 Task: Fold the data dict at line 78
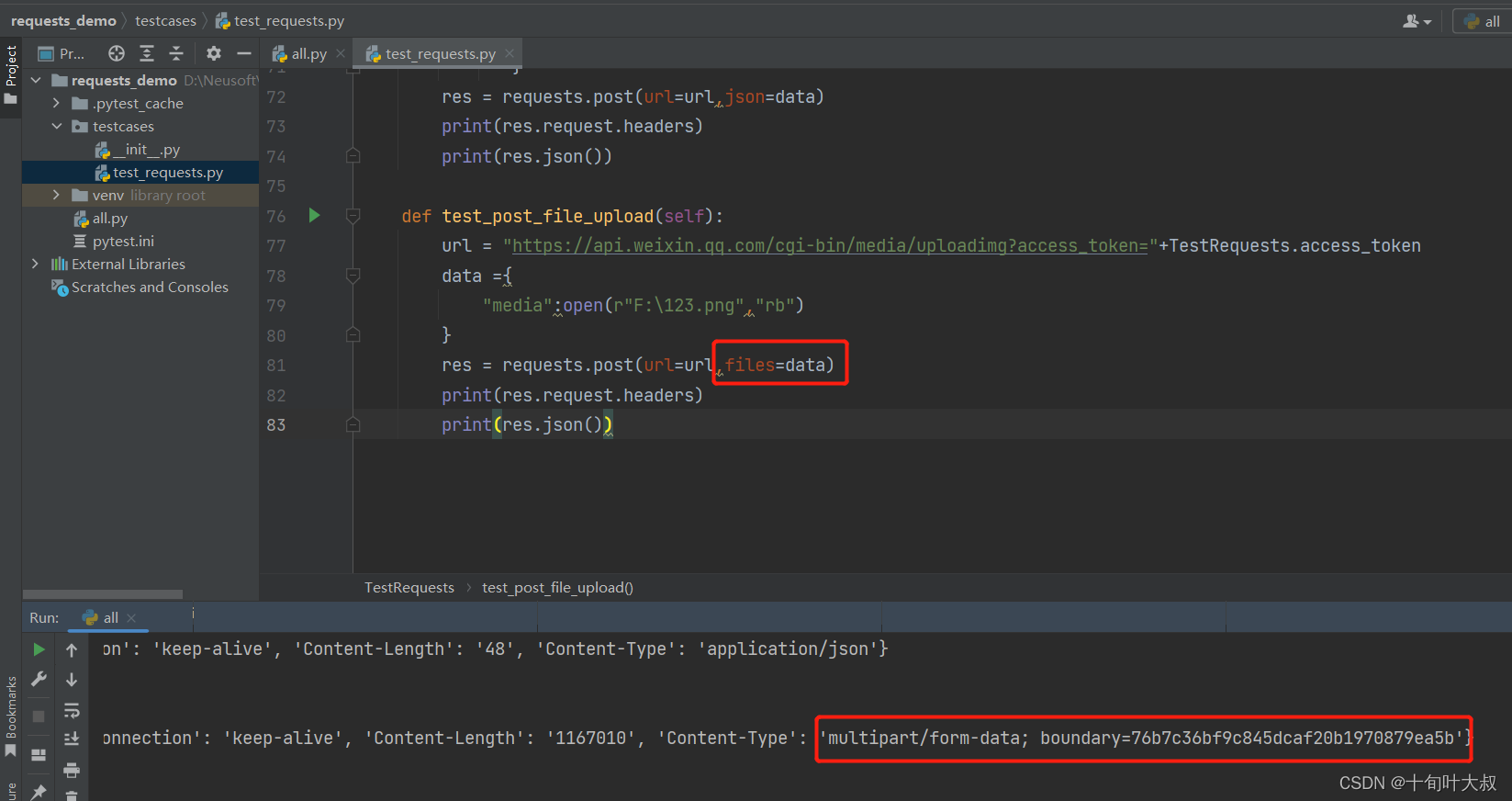[x=353, y=276]
